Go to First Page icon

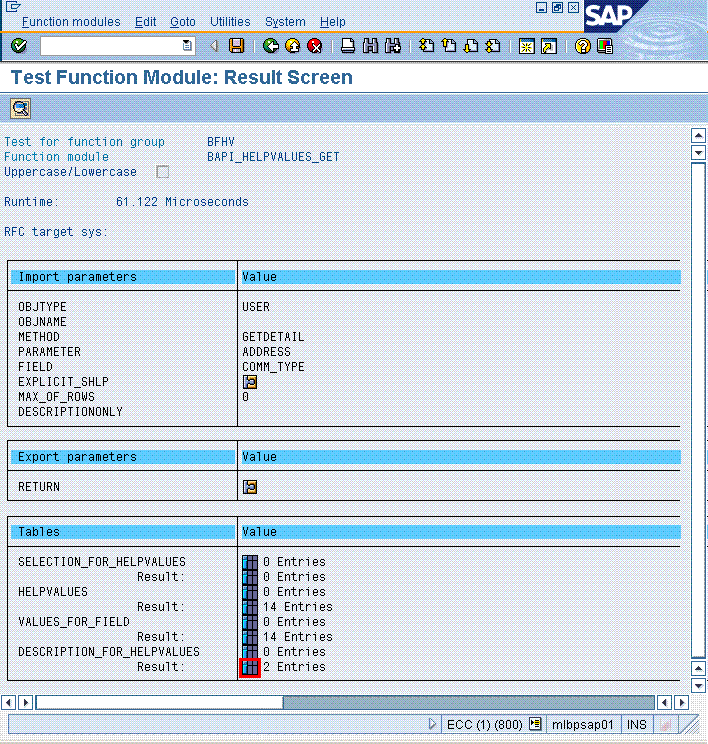click(426, 46)
